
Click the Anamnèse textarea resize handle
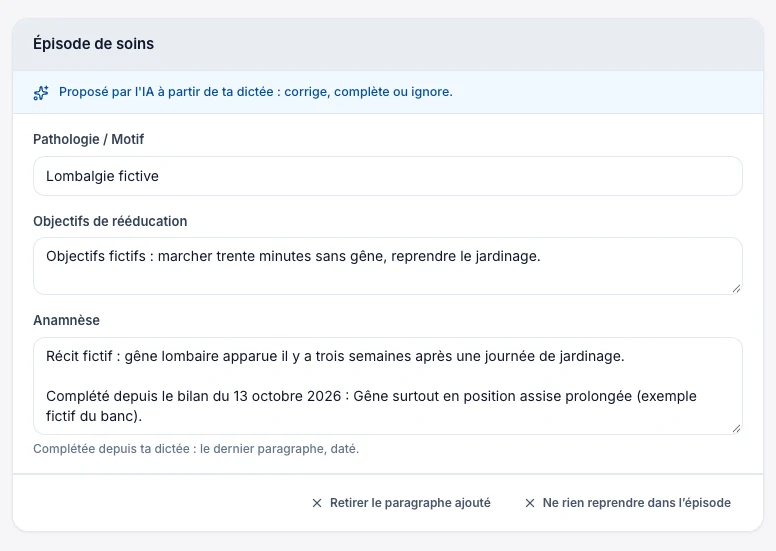pos(736,429)
